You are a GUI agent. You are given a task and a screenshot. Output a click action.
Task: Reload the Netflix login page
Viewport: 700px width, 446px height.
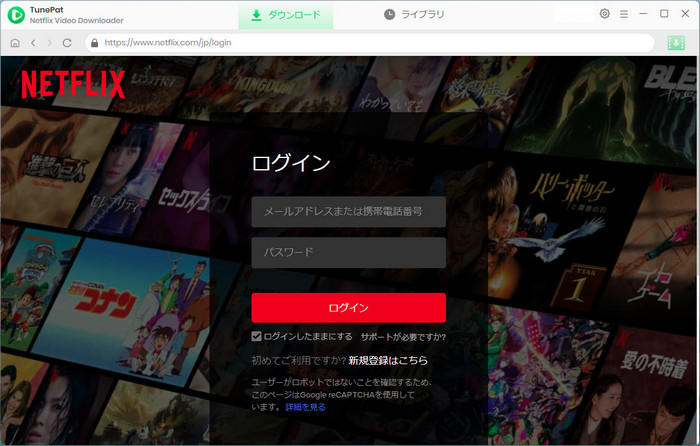coord(67,43)
